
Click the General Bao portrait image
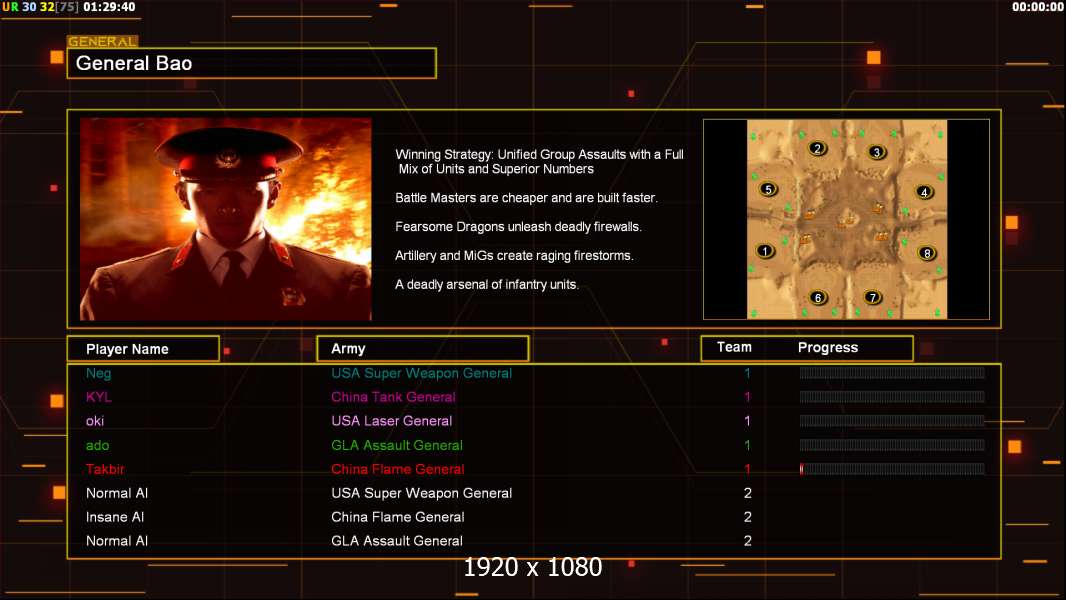(226, 219)
